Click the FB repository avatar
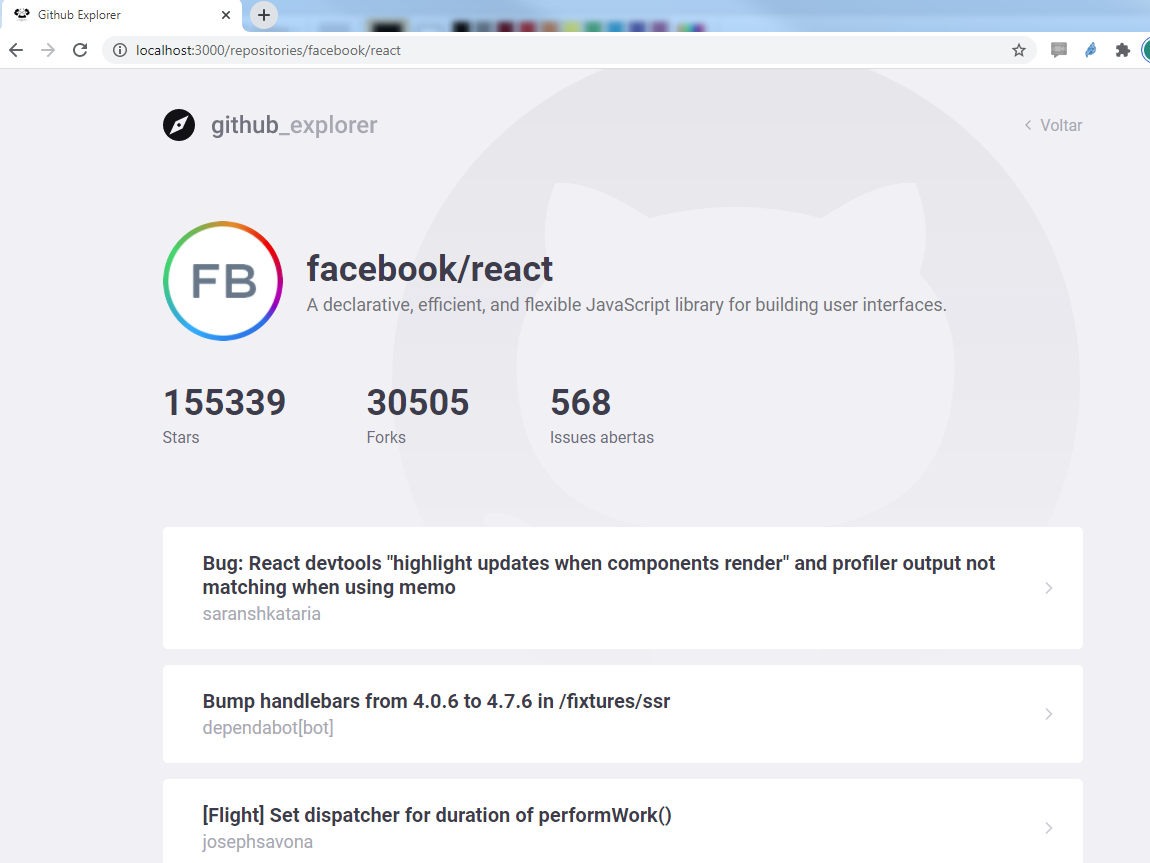The width and height of the screenshot is (1150, 863). (223, 281)
